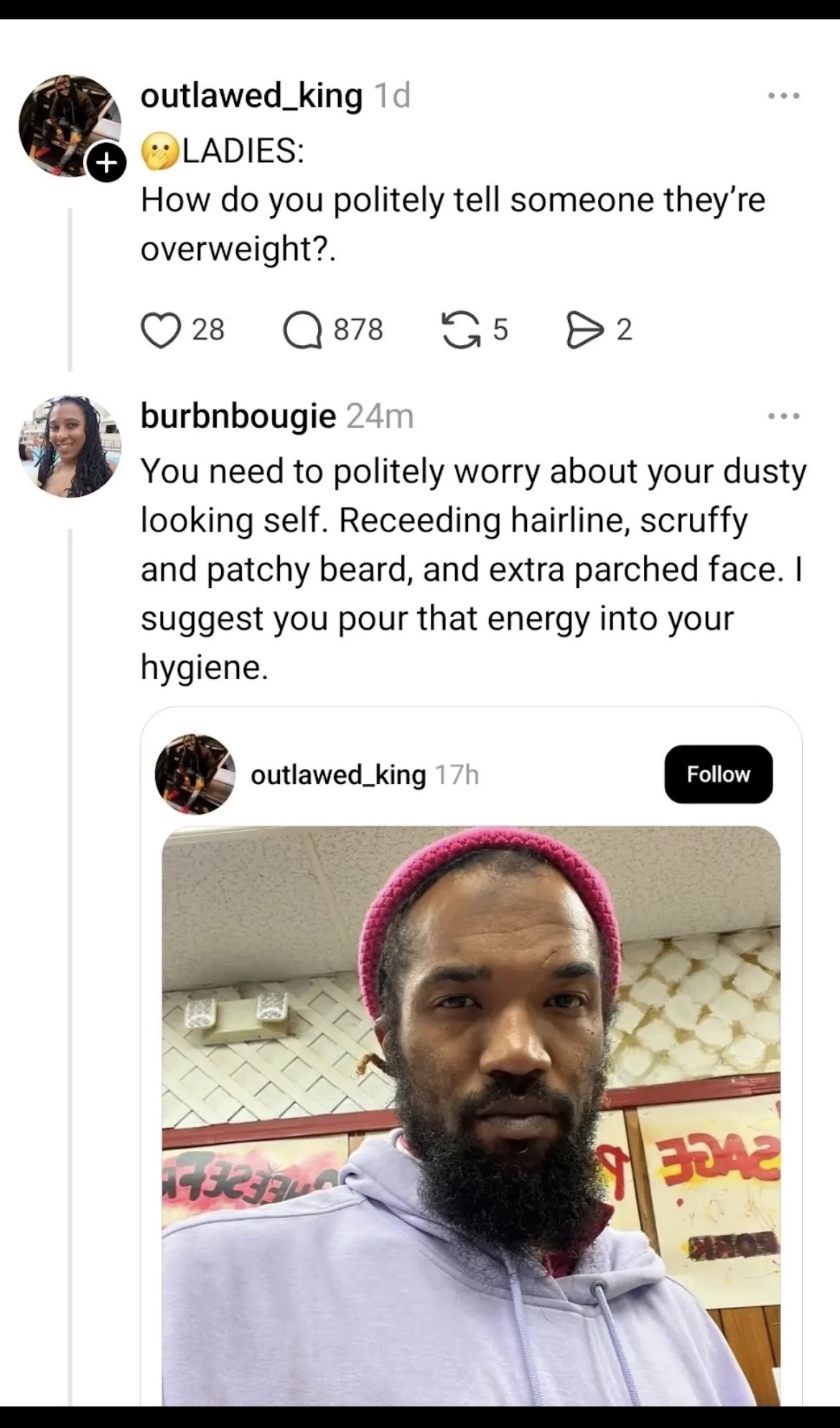This screenshot has height=1428, width=840.
Task: Tap outlawed_king's avatar in quoted post
Action: (x=195, y=774)
